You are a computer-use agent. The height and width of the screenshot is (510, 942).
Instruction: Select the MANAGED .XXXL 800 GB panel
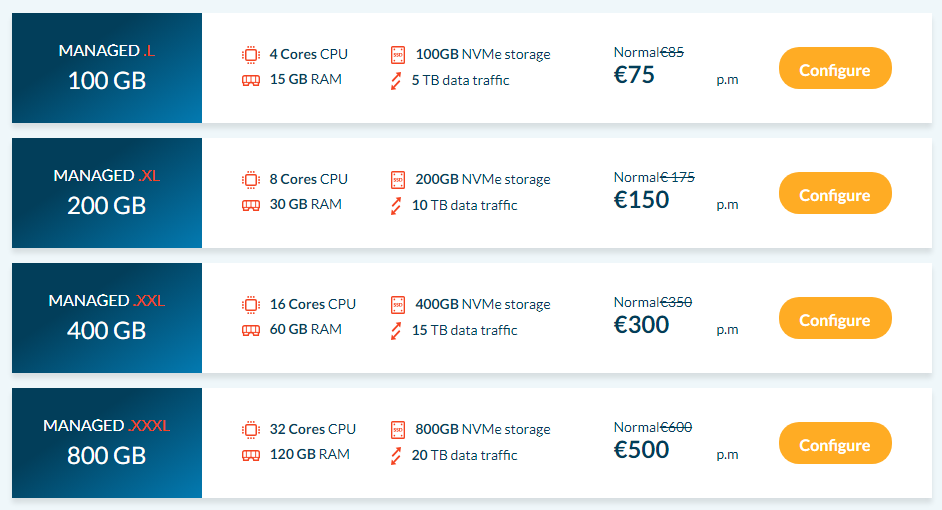[x=107, y=443]
